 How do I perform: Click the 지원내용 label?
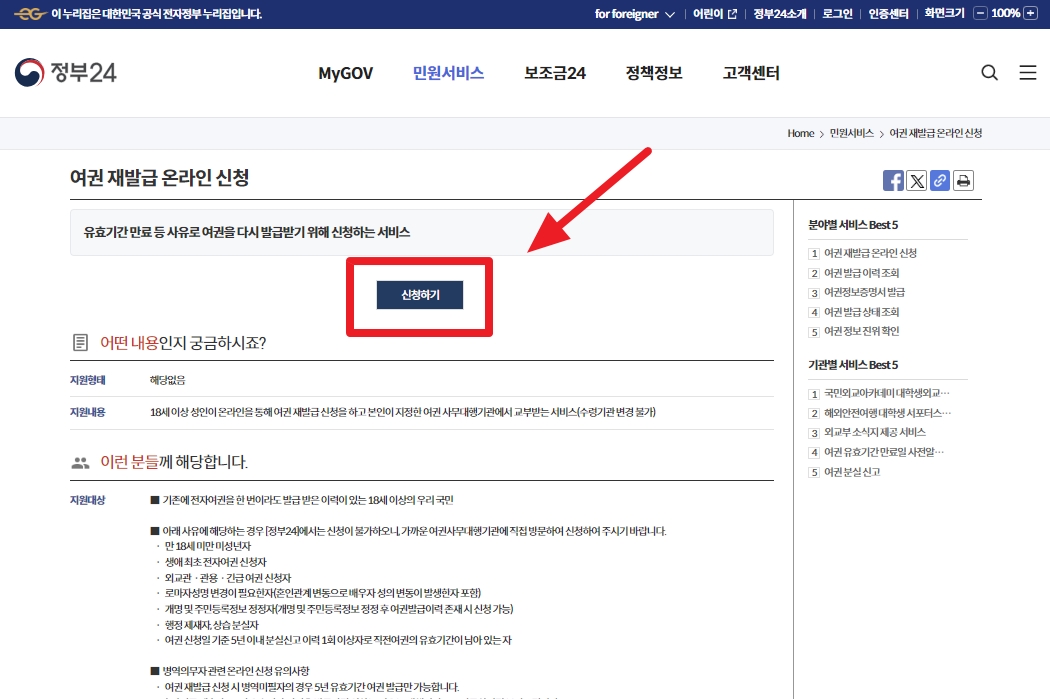point(88,412)
